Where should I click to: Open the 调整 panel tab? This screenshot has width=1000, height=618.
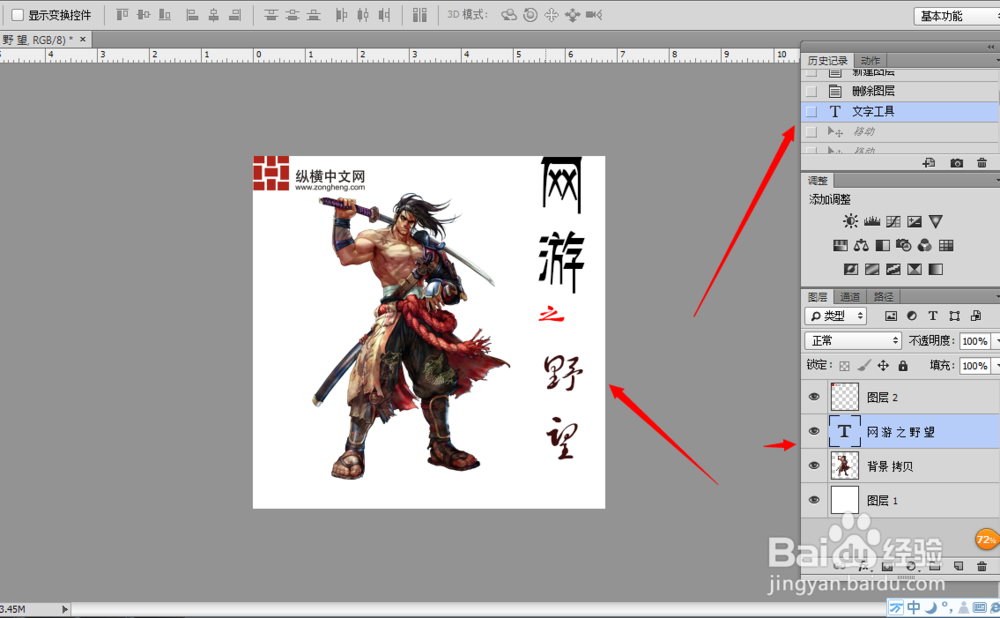pyautogui.click(x=818, y=180)
